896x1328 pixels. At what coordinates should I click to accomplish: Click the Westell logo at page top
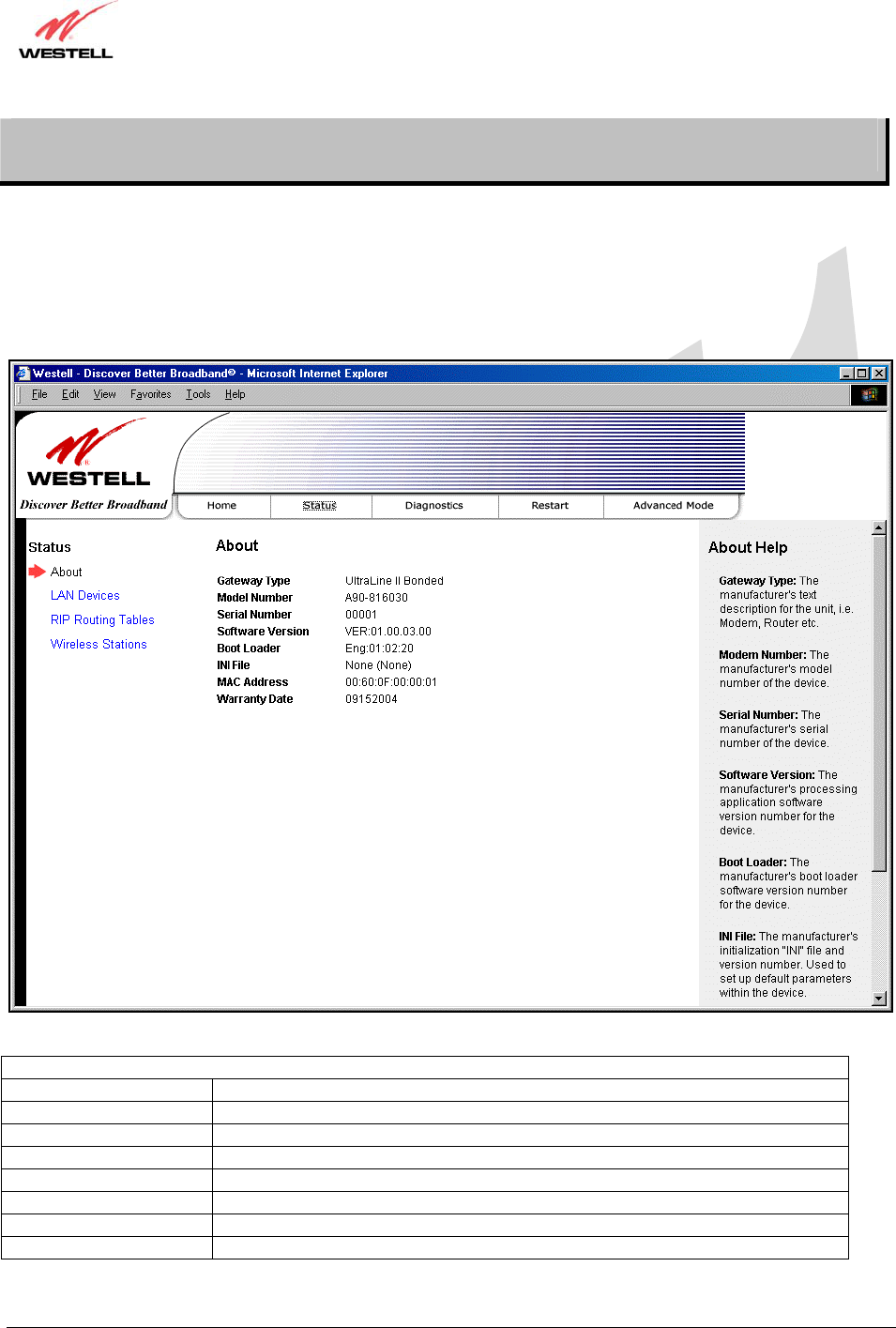[x=66, y=31]
